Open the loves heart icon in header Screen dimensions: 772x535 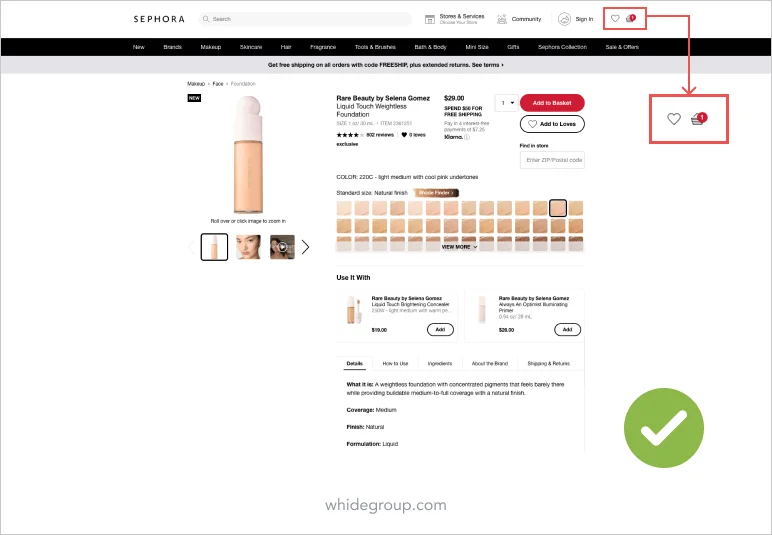pos(615,19)
